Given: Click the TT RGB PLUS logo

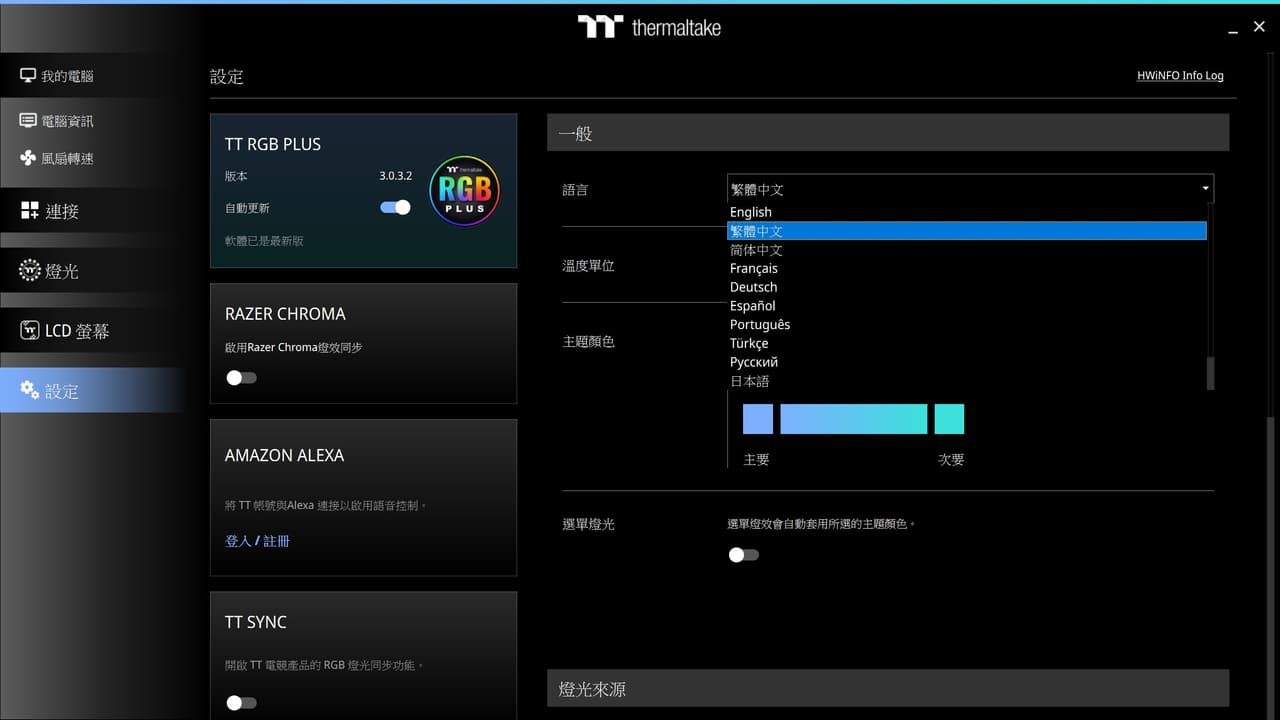Looking at the screenshot, I should tap(464, 190).
